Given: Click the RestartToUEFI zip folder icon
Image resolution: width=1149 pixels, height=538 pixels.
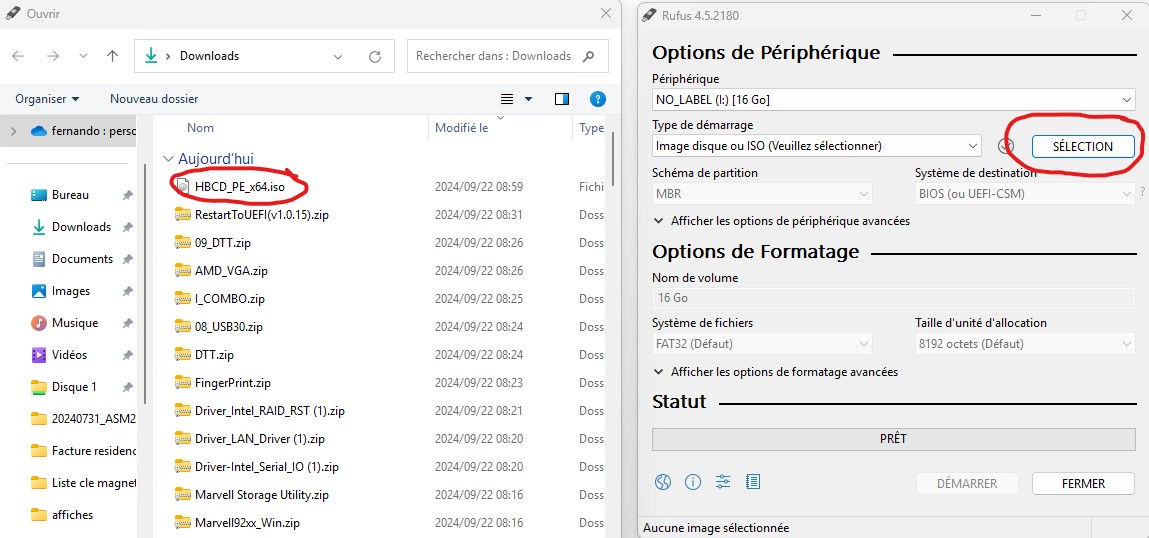Looking at the screenshot, I should [x=182, y=215].
